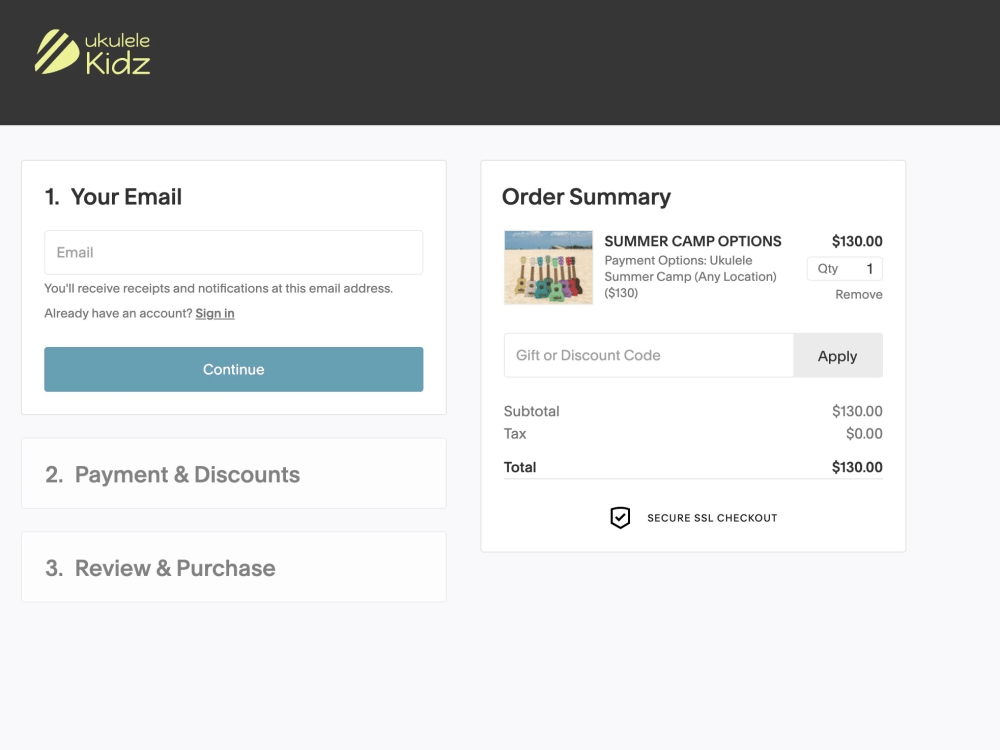Image resolution: width=1000 pixels, height=750 pixels.
Task: Open the Sign in link
Action: pyautogui.click(x=215, y=313)
